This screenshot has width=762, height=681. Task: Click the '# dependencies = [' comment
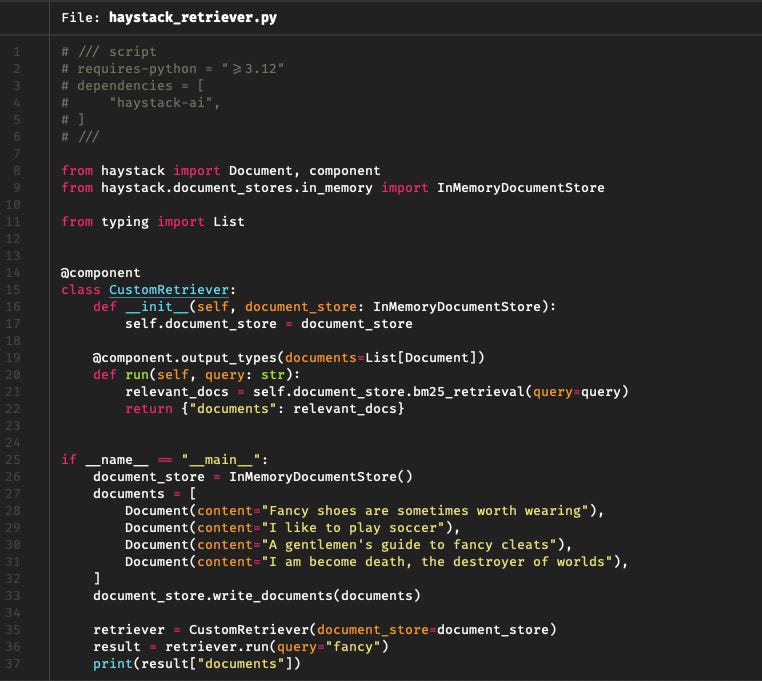coord(133,86)
